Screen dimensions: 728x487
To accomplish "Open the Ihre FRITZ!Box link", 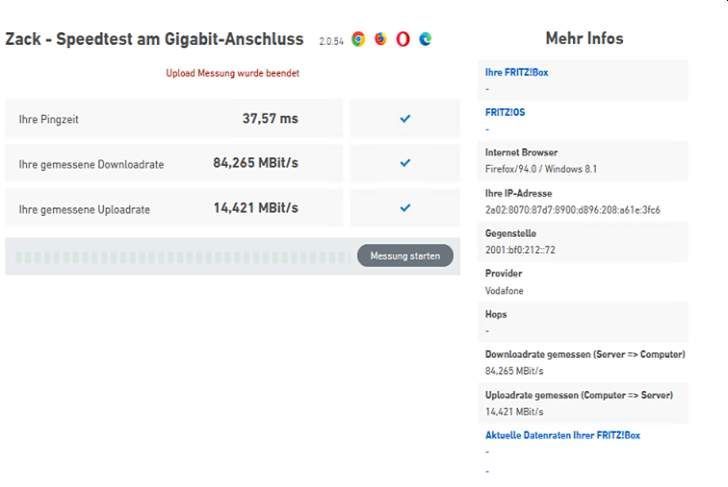I will coord(516,72).
